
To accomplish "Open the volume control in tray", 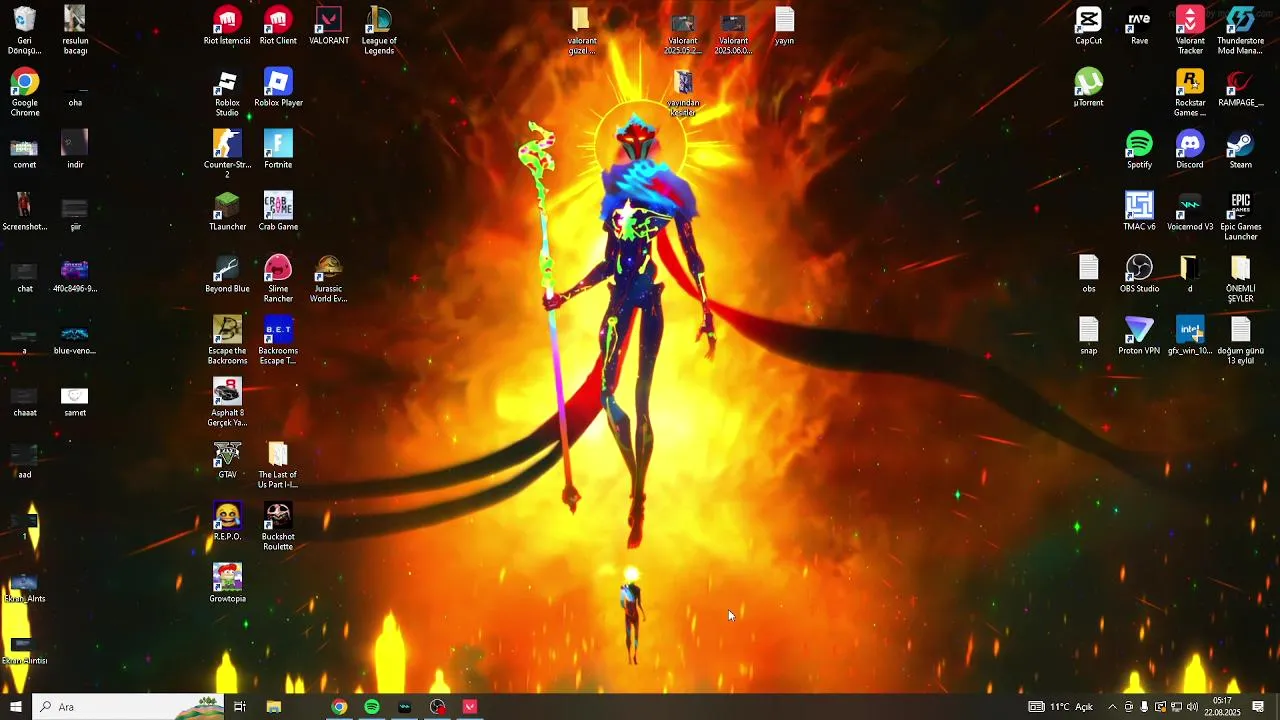I will click(1192, 707).
